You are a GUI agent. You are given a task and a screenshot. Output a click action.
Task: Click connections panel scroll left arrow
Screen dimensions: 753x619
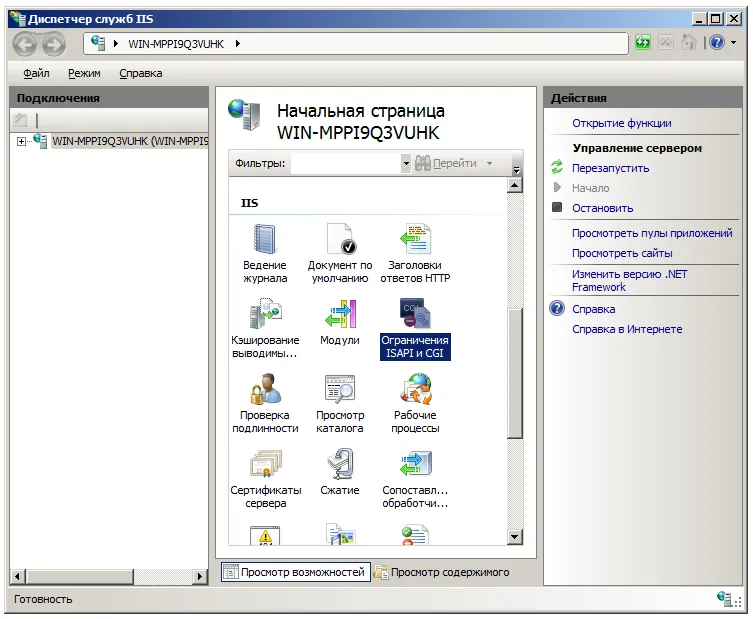[18, 576]
